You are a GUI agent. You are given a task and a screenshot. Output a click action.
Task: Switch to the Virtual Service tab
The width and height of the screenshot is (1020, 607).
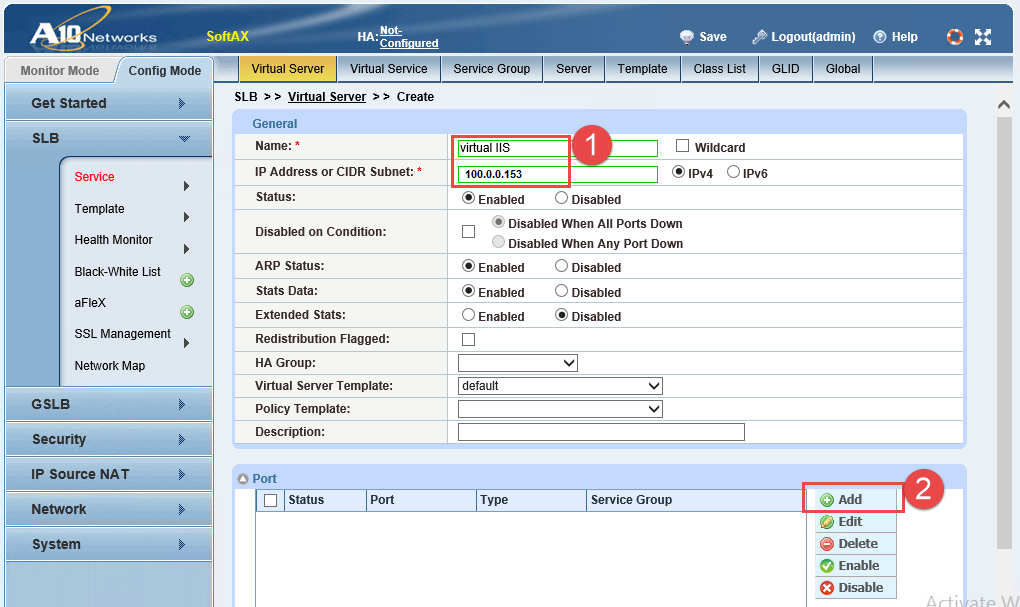click(x=388, y=69)
